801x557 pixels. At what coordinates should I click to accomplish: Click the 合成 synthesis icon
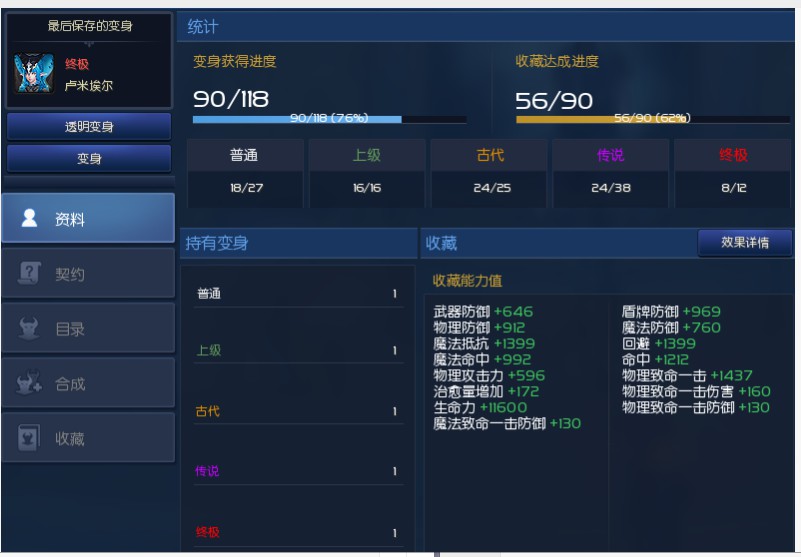point(30,384)
